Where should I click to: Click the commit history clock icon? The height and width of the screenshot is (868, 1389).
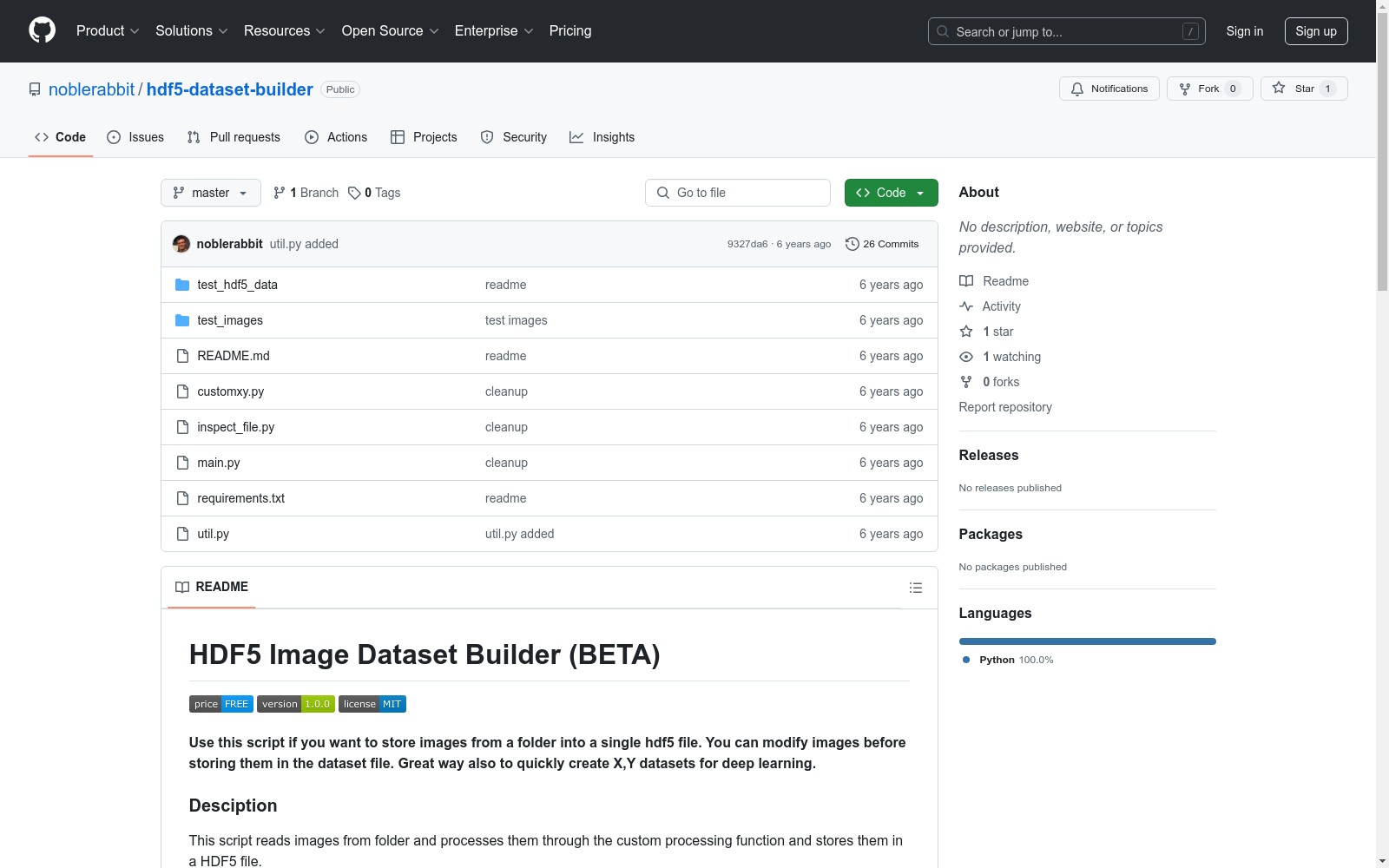(852, 244)
